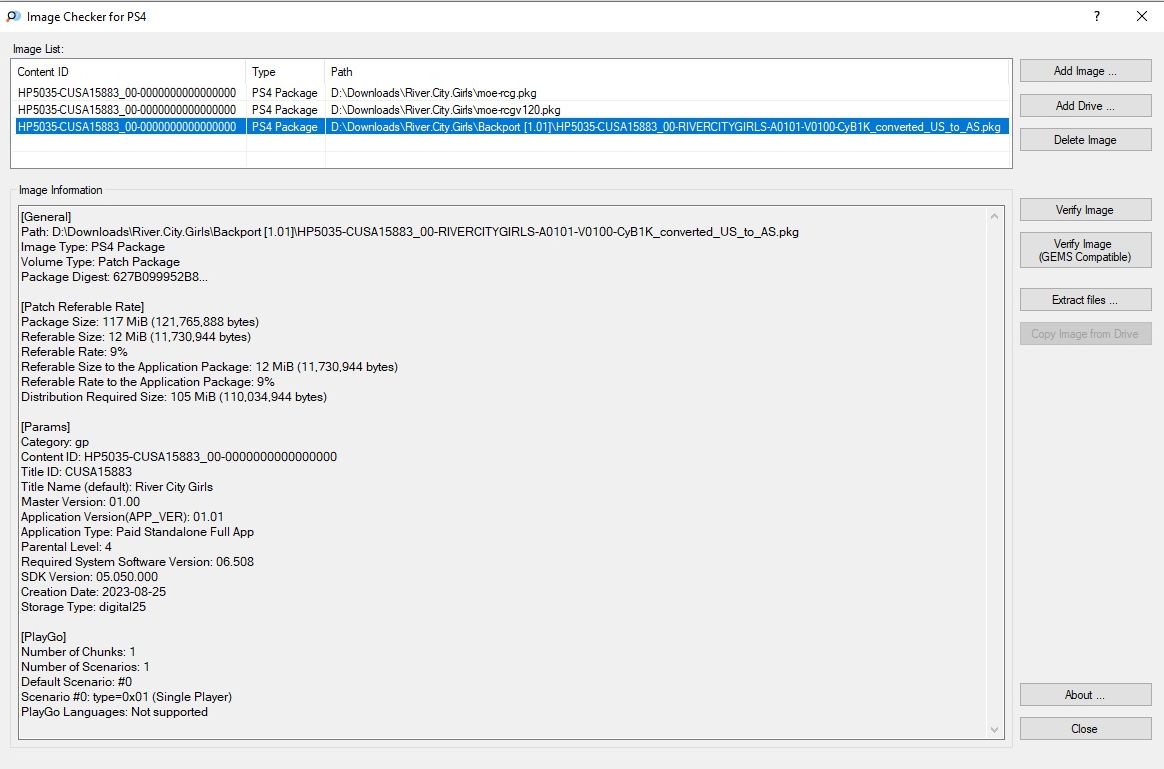Select the converted_US_to_AS.pkg row
This screenshot has width=1164, height=769.
click(x=511, y=127)
